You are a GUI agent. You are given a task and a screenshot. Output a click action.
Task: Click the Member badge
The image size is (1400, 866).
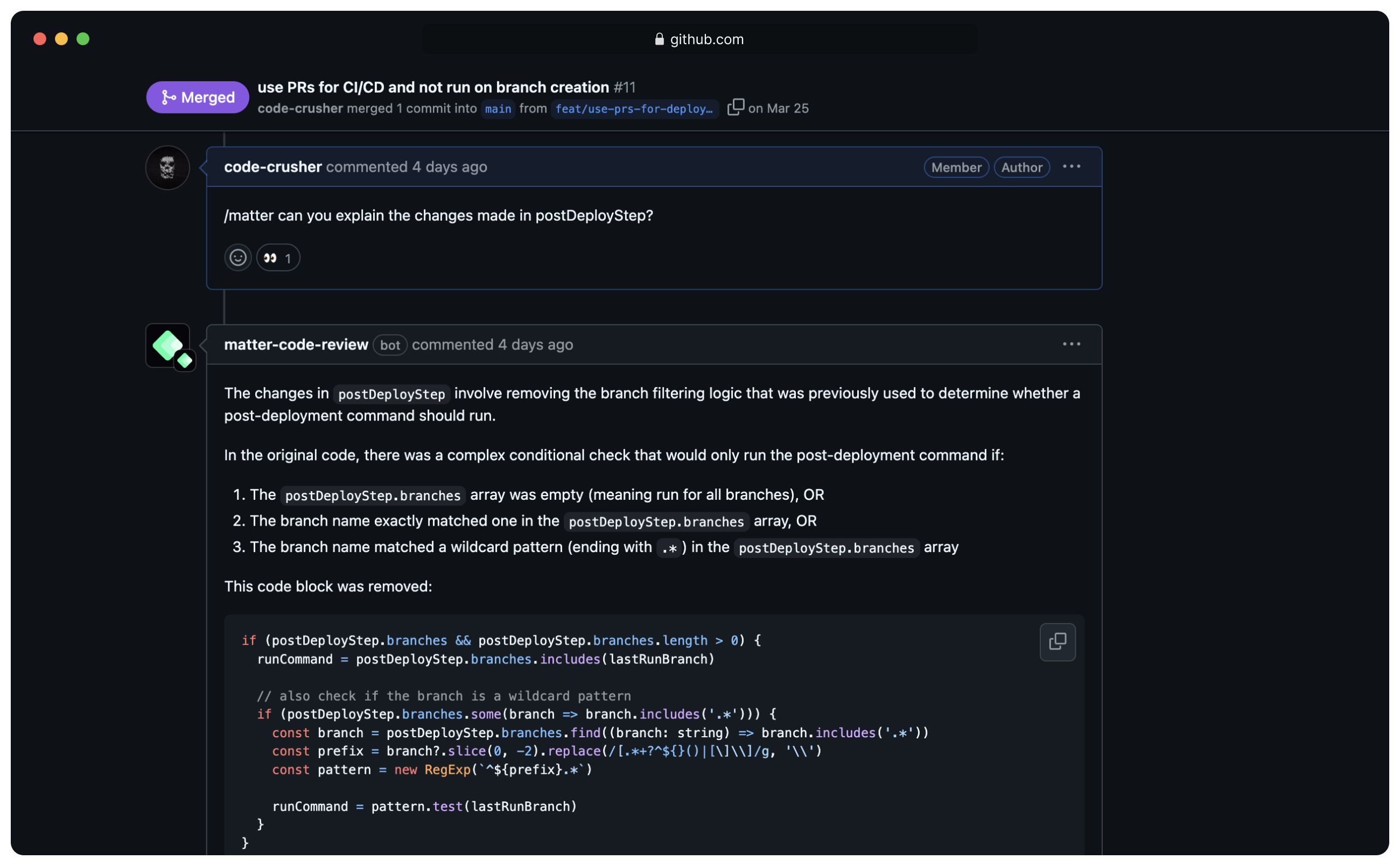pyautogui.click(x=956, y=167)
